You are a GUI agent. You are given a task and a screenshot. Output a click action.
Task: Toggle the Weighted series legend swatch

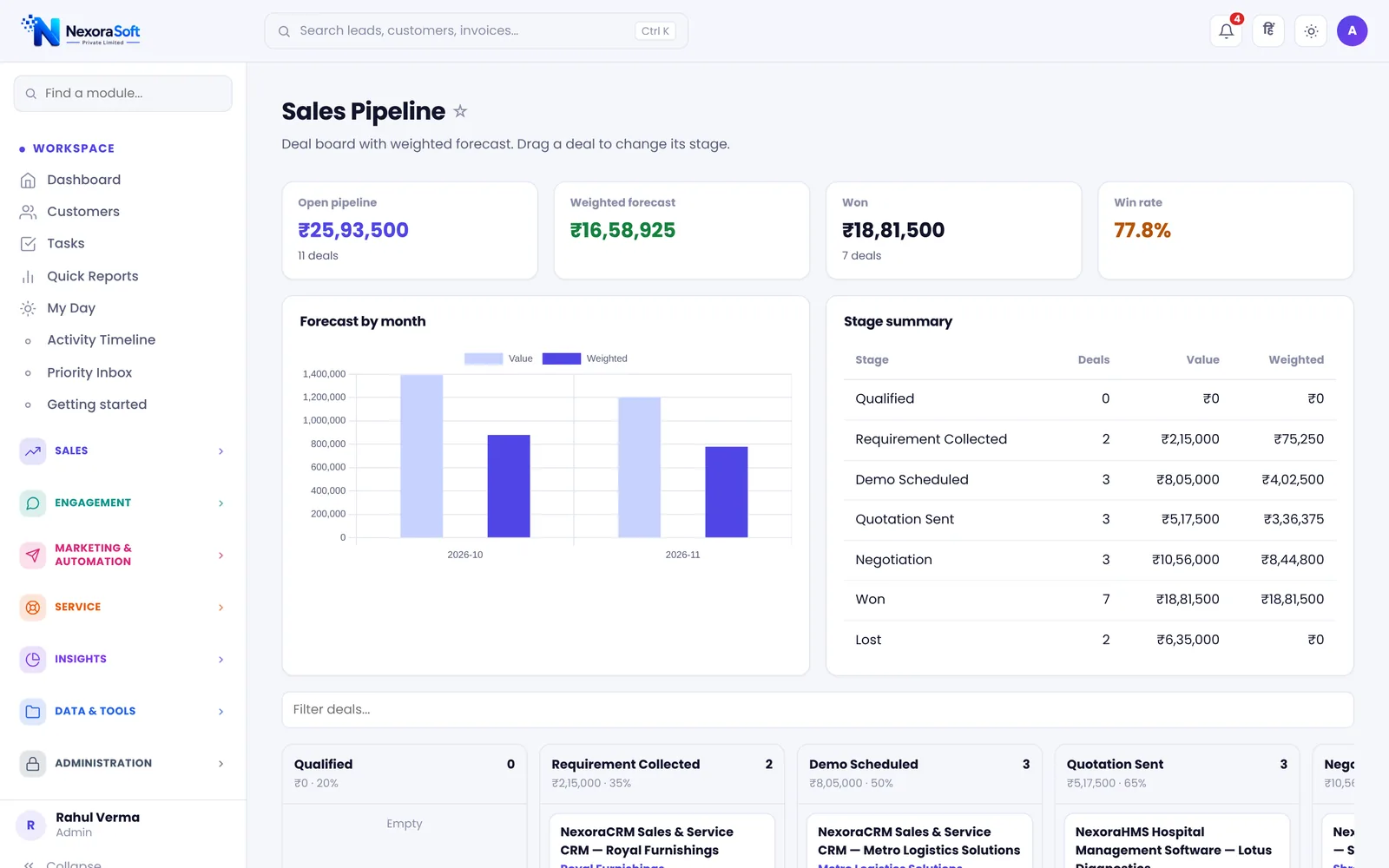point(562,358)
